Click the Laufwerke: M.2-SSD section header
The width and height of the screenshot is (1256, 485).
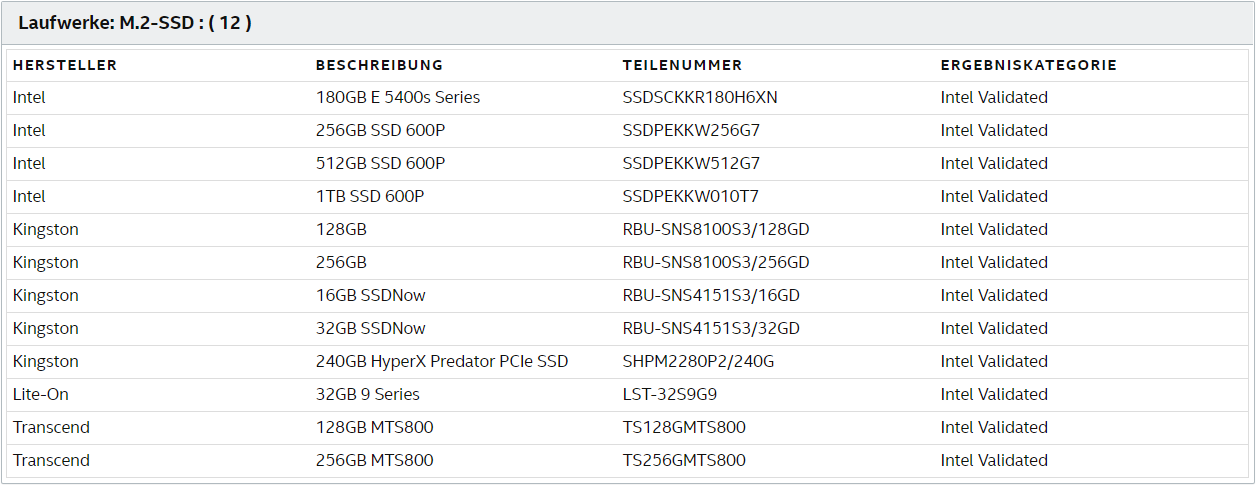click(x=135, y=22)
